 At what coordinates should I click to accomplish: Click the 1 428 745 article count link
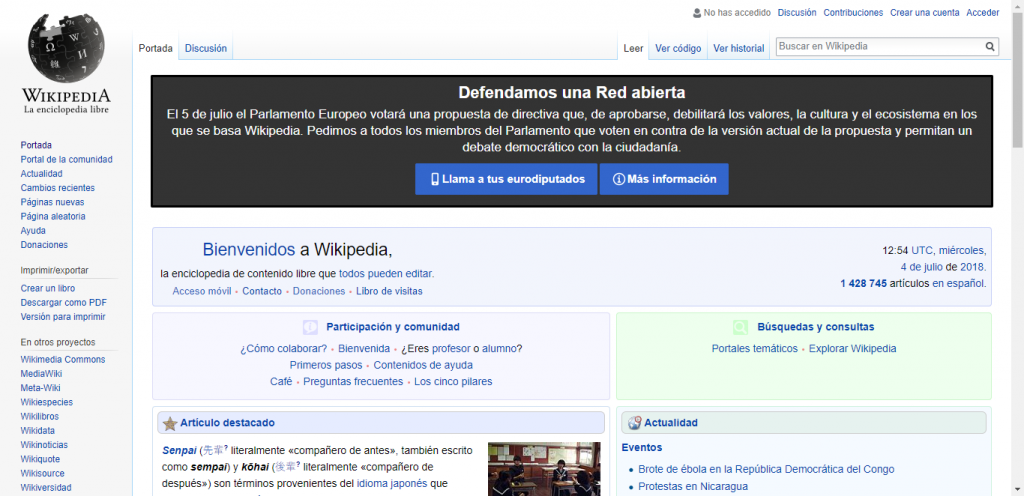click(x=863, y=284)
